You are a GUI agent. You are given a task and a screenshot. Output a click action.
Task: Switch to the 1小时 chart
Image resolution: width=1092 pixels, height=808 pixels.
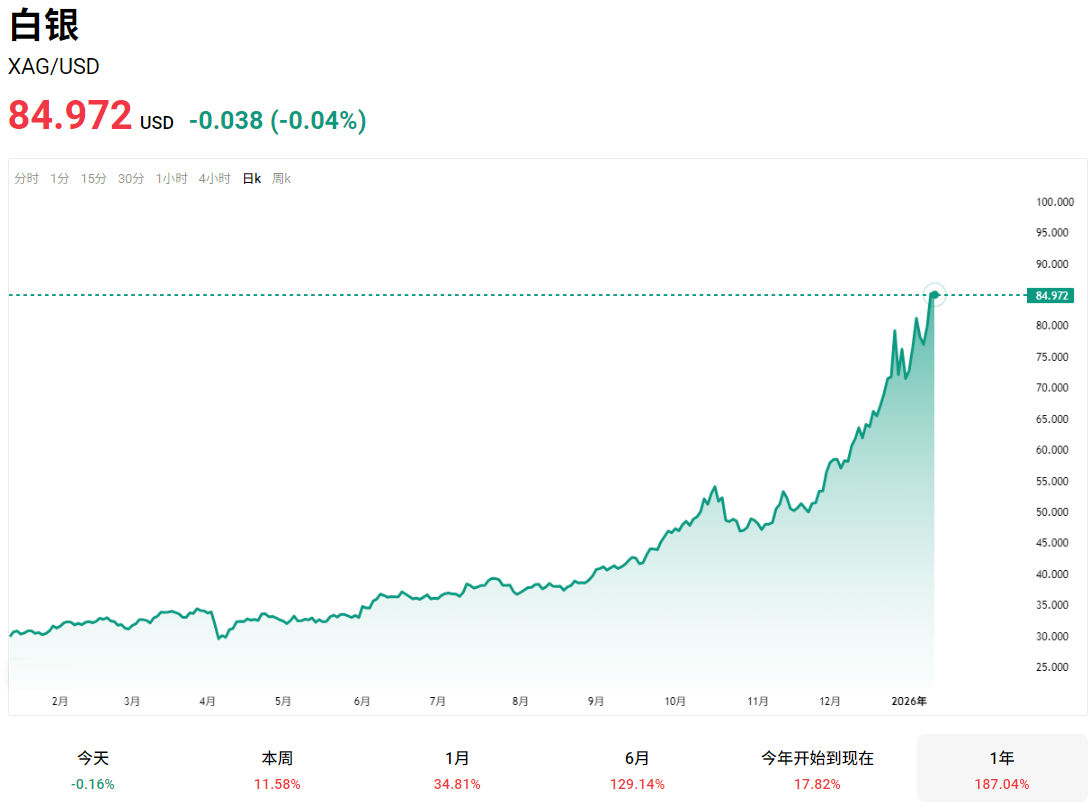coord(171,177)
